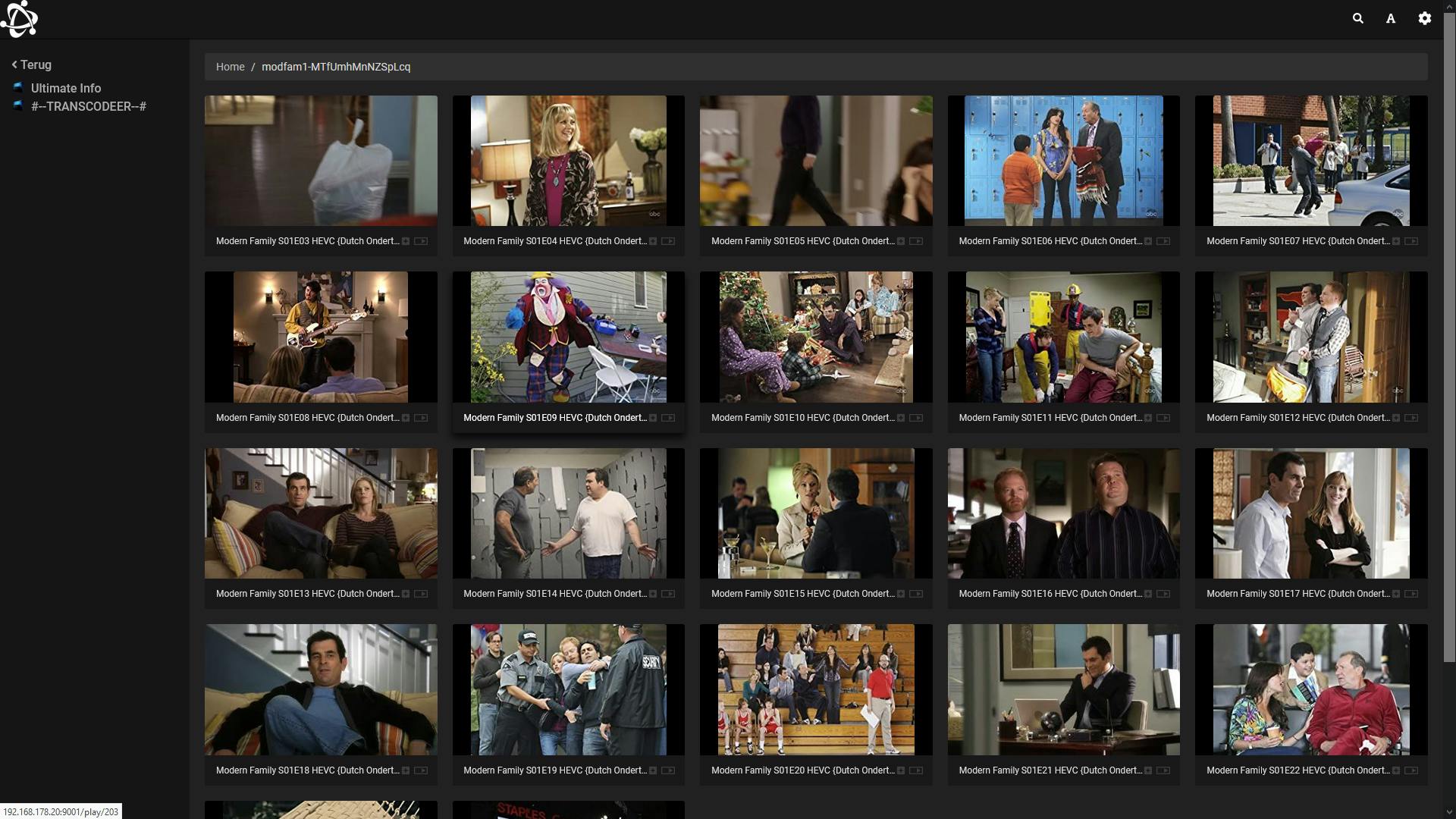Open the settings gear icon

pyautogui.click(x=1424, y=18)
